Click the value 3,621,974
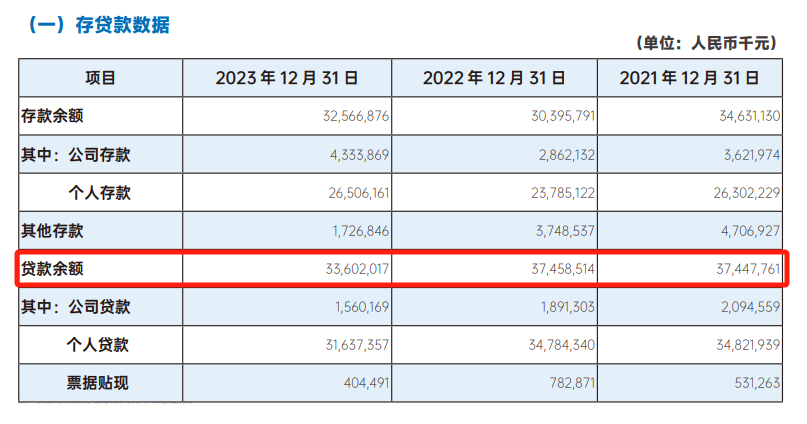Screen dimensions: 807x424 tap(752, 155)
